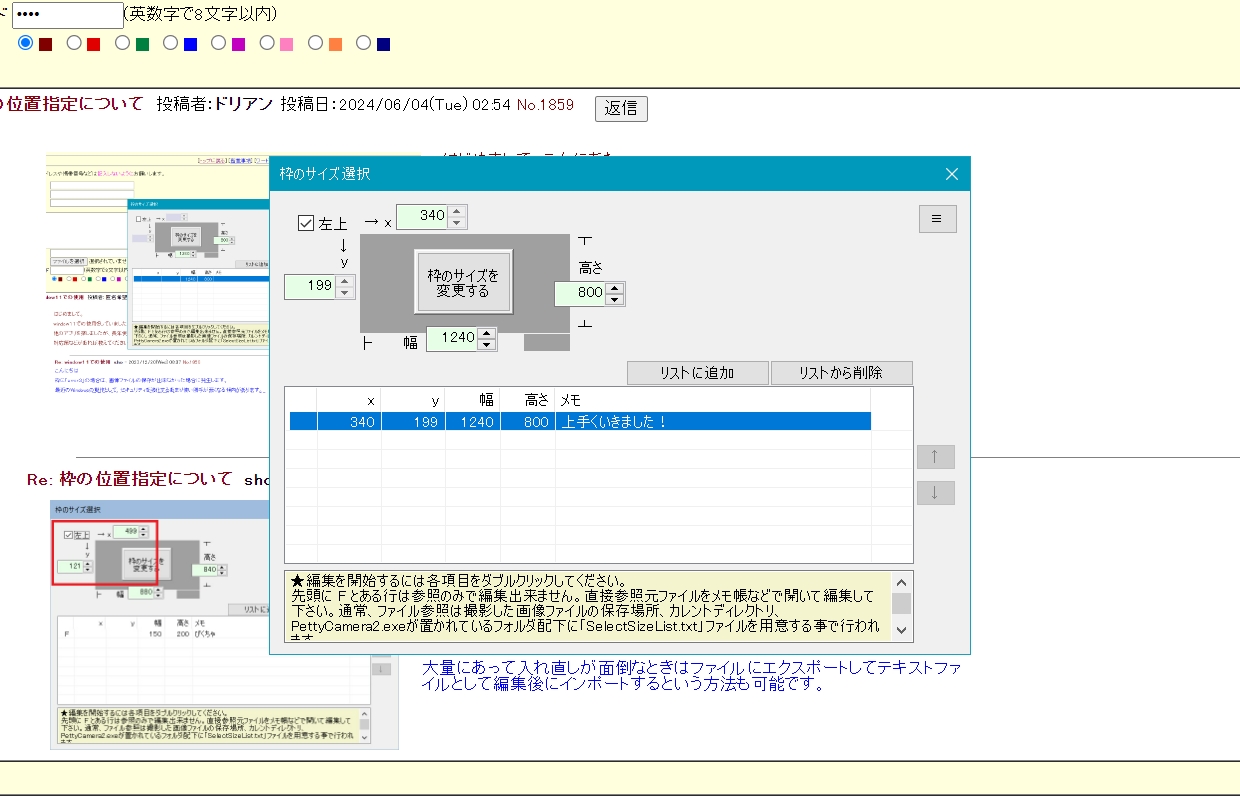Select the dark red color radio button
This screenshot has width=1240, height=800.
[26, 43]
